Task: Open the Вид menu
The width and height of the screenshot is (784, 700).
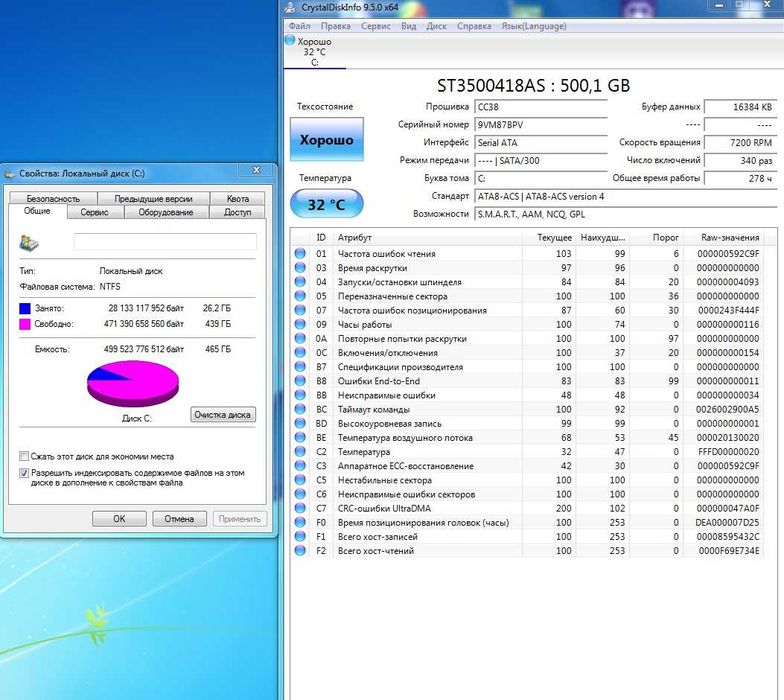Action: click(x=408, y=26)
